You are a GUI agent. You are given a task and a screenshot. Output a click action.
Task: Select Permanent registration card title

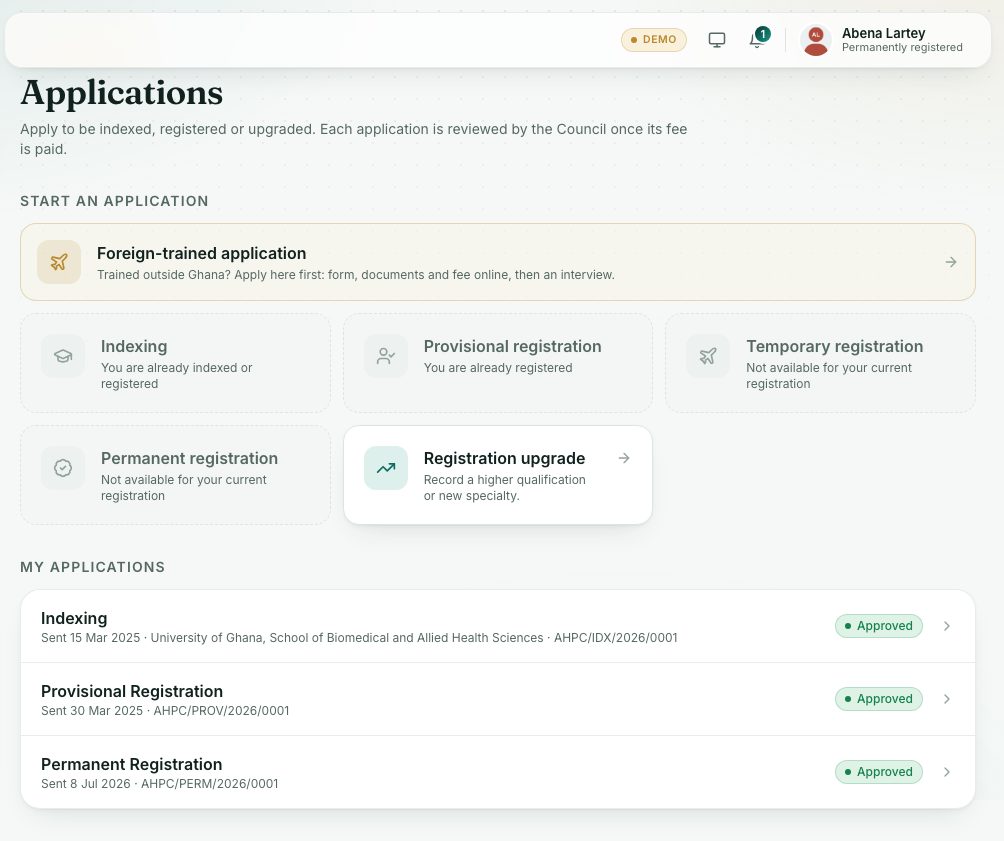tap(190, 459)
